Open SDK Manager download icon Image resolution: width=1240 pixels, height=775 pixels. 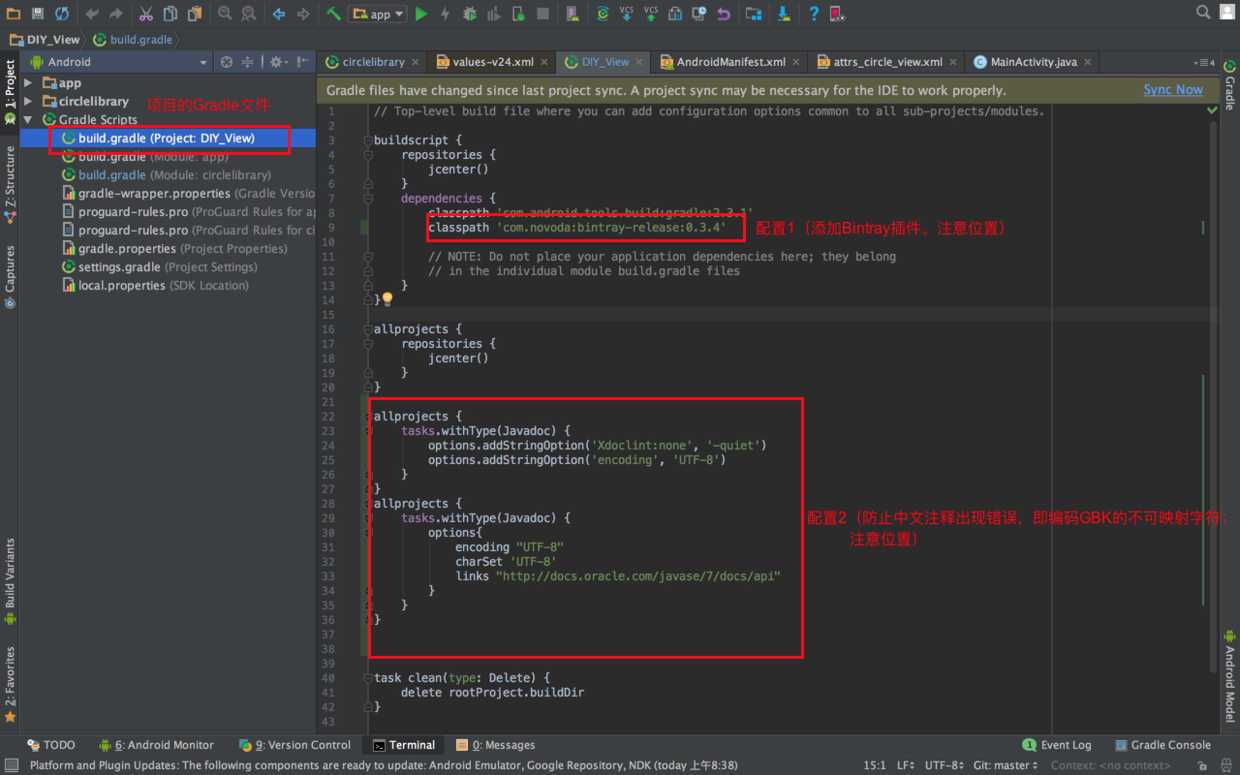tap(784, 14)
